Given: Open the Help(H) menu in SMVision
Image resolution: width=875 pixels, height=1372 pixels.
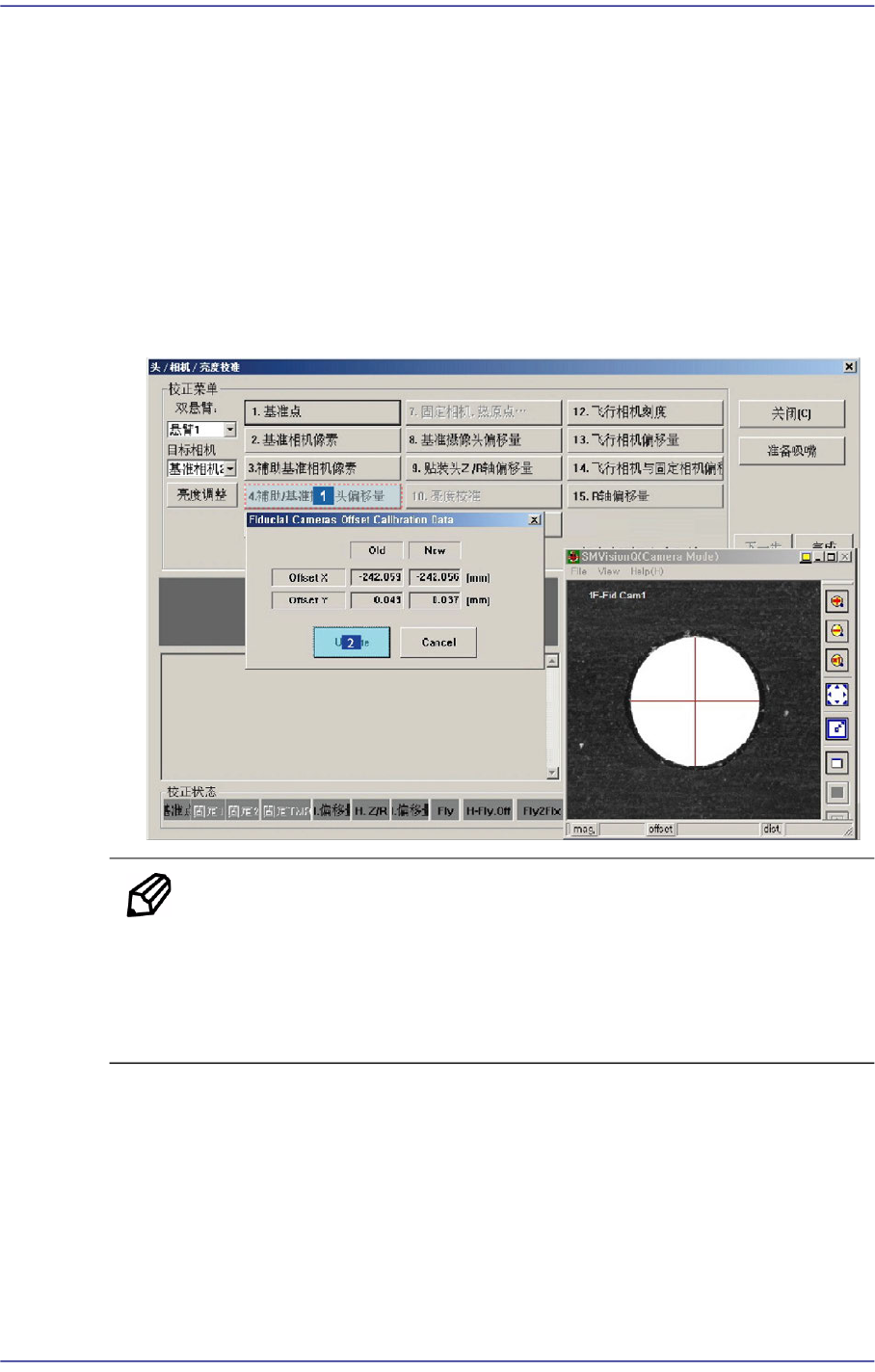Looking at the screenshot, I should 646,571.
